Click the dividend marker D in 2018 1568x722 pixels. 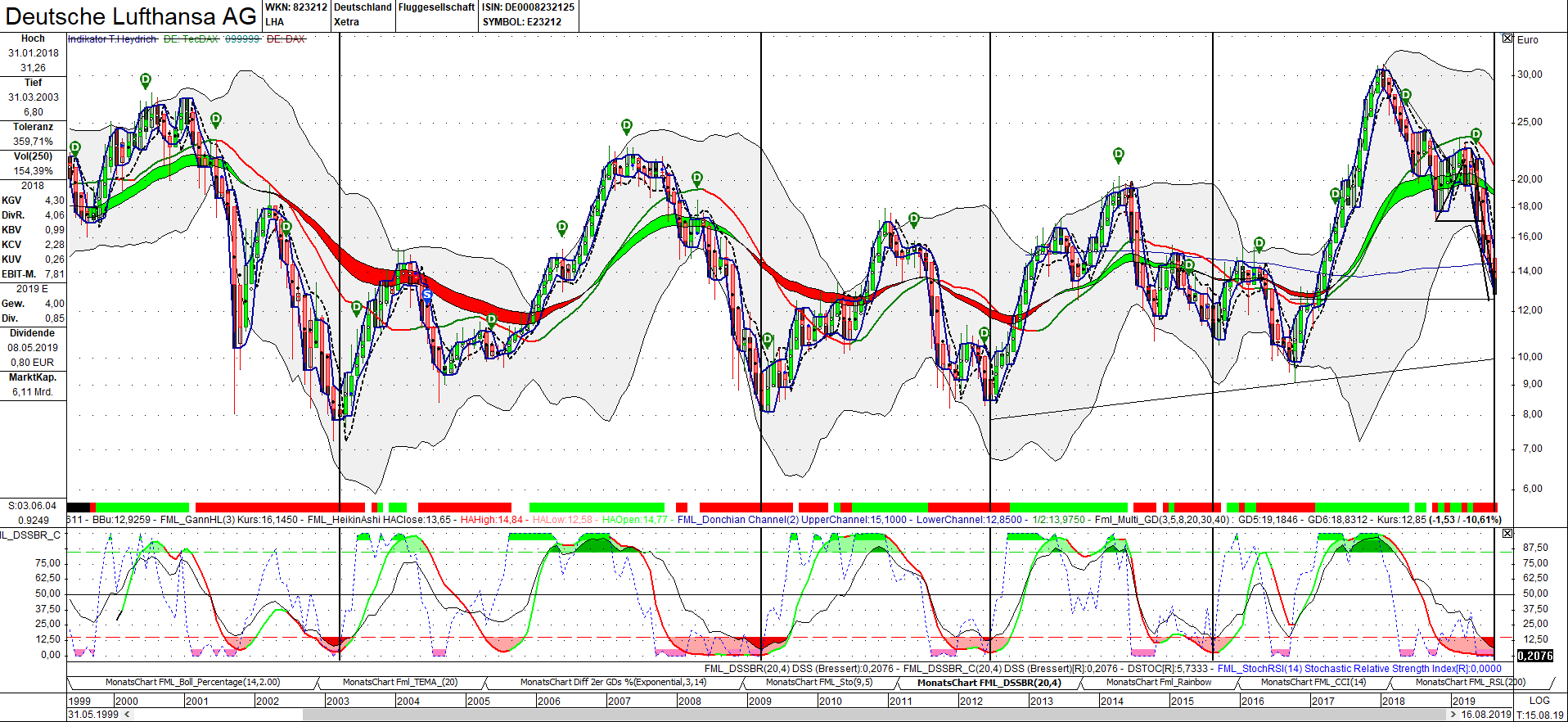point(1406,96)
